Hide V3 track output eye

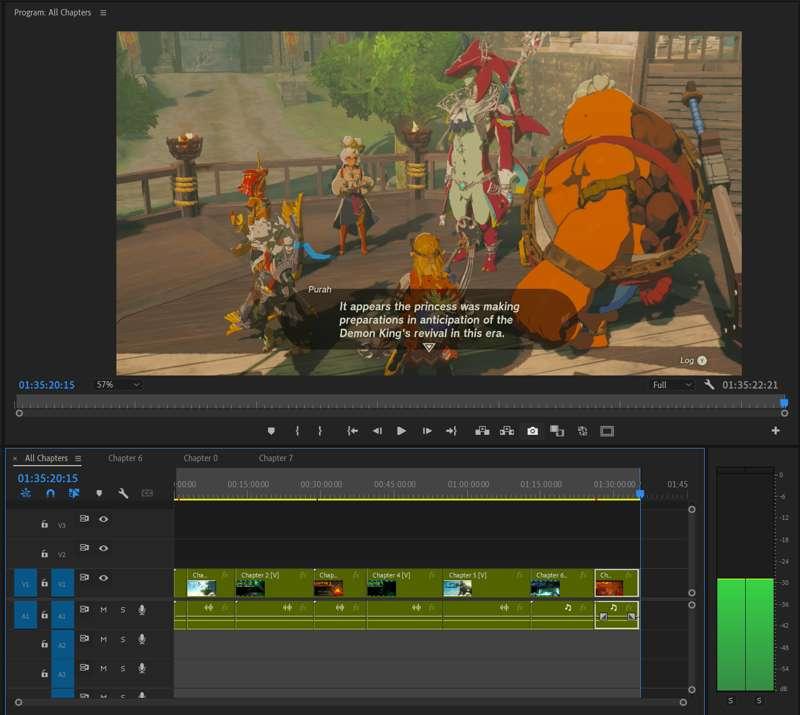click(104, 519)
